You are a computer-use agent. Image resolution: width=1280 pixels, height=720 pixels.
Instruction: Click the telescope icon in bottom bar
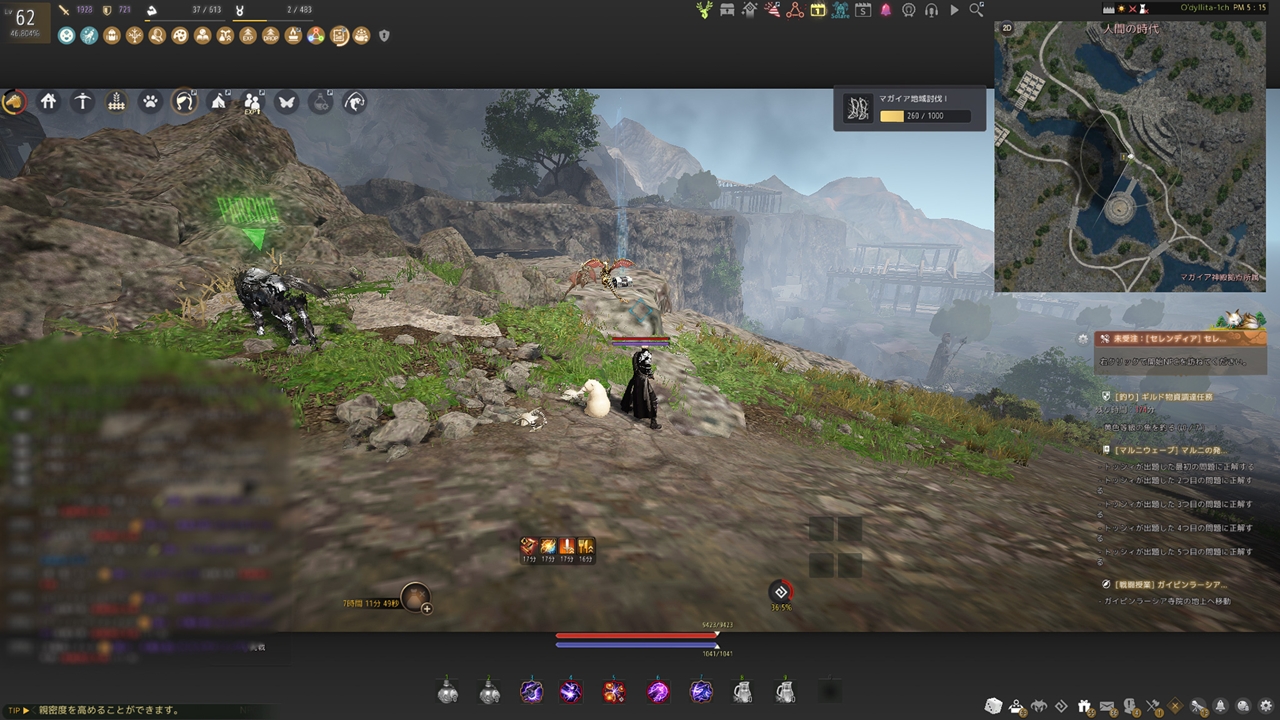coord(1197,706)
